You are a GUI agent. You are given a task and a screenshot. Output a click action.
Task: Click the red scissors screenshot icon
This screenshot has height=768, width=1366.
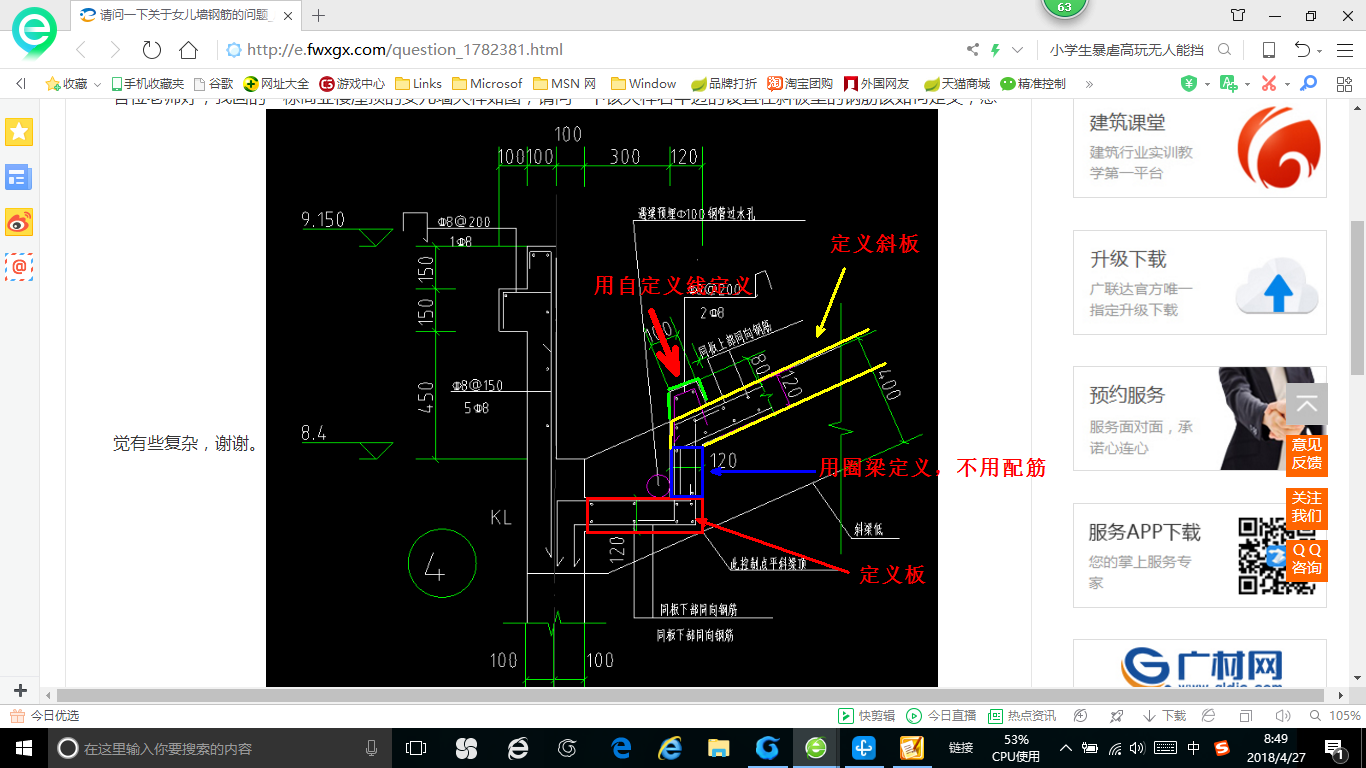1269,84
